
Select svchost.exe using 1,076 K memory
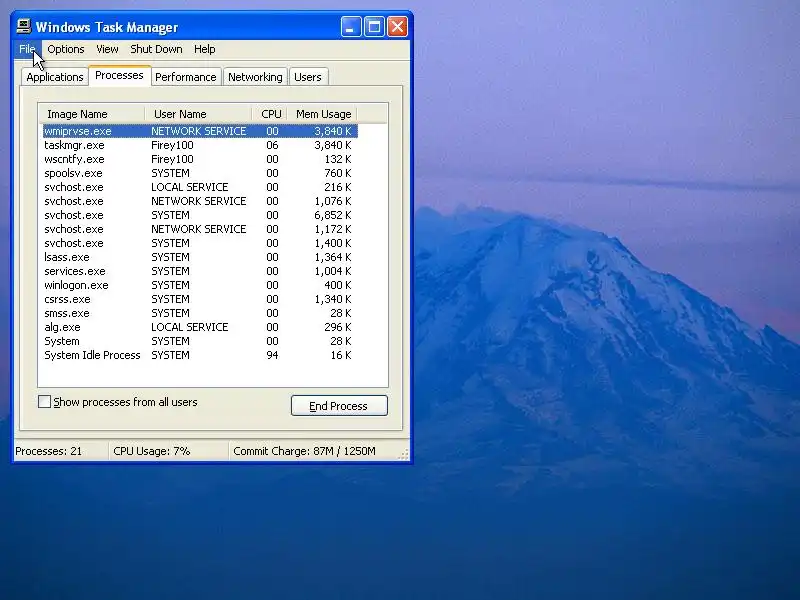(200, 201)
